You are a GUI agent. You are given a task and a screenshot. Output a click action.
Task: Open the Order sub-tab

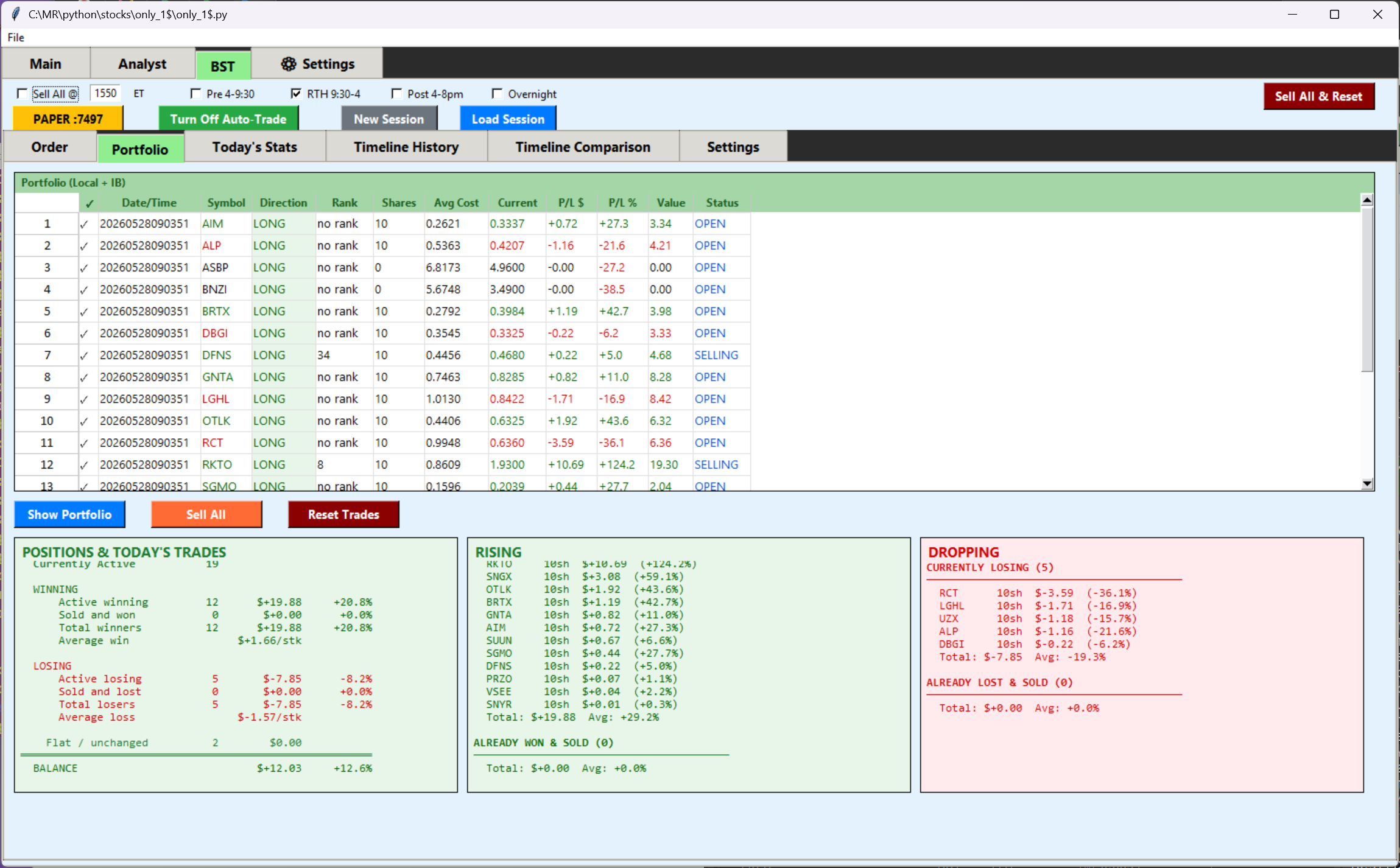50,147
